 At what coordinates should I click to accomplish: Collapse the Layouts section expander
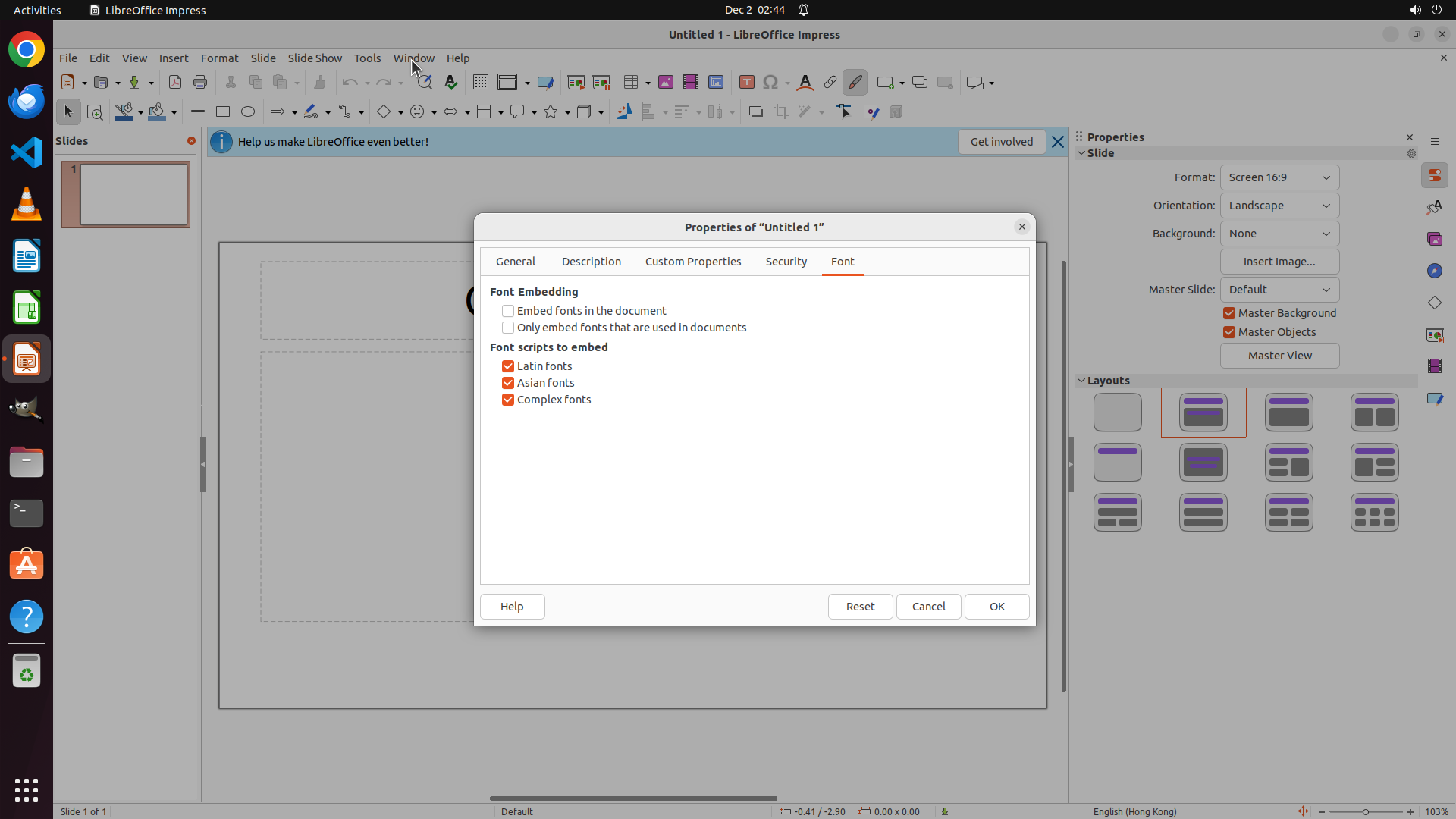click(x=1081, y=381)
